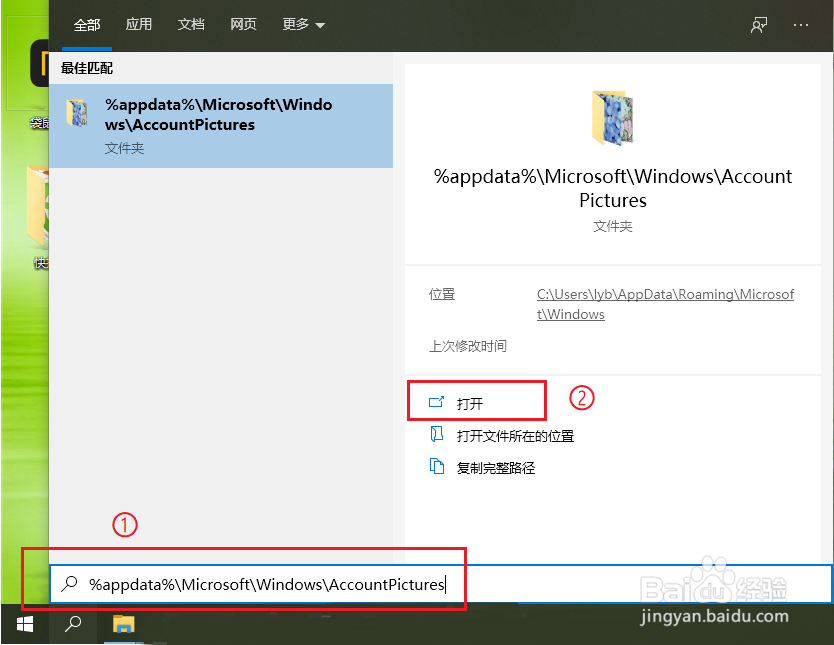Open File Explorer from the taskbar
The height and width of the screenshot is (645, 834).
[x=123, y=624]
